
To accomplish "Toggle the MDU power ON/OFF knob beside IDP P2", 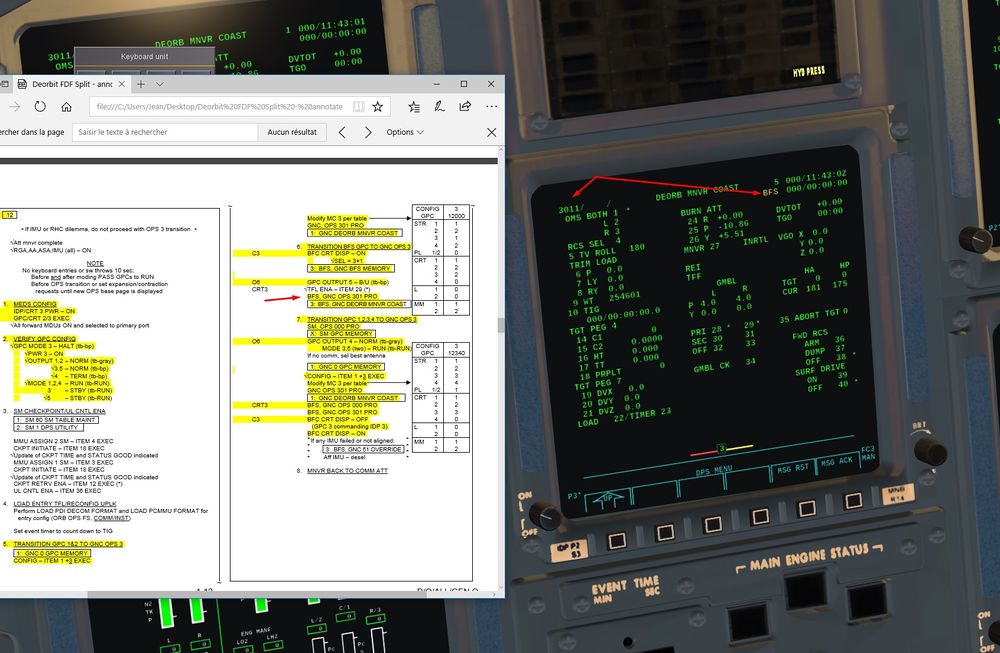I will [x=545, y=515].
